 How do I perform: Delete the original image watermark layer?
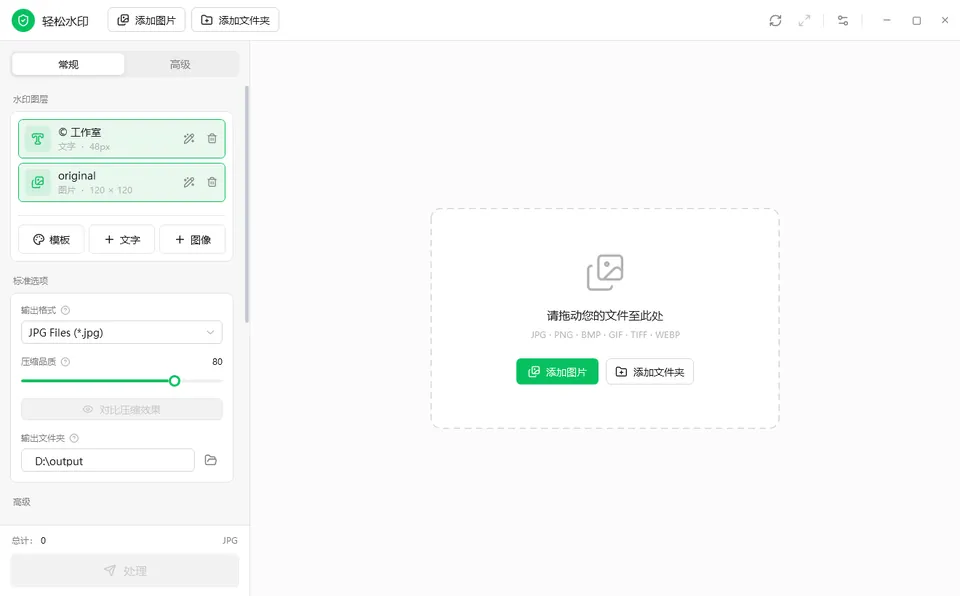[212, 183]
